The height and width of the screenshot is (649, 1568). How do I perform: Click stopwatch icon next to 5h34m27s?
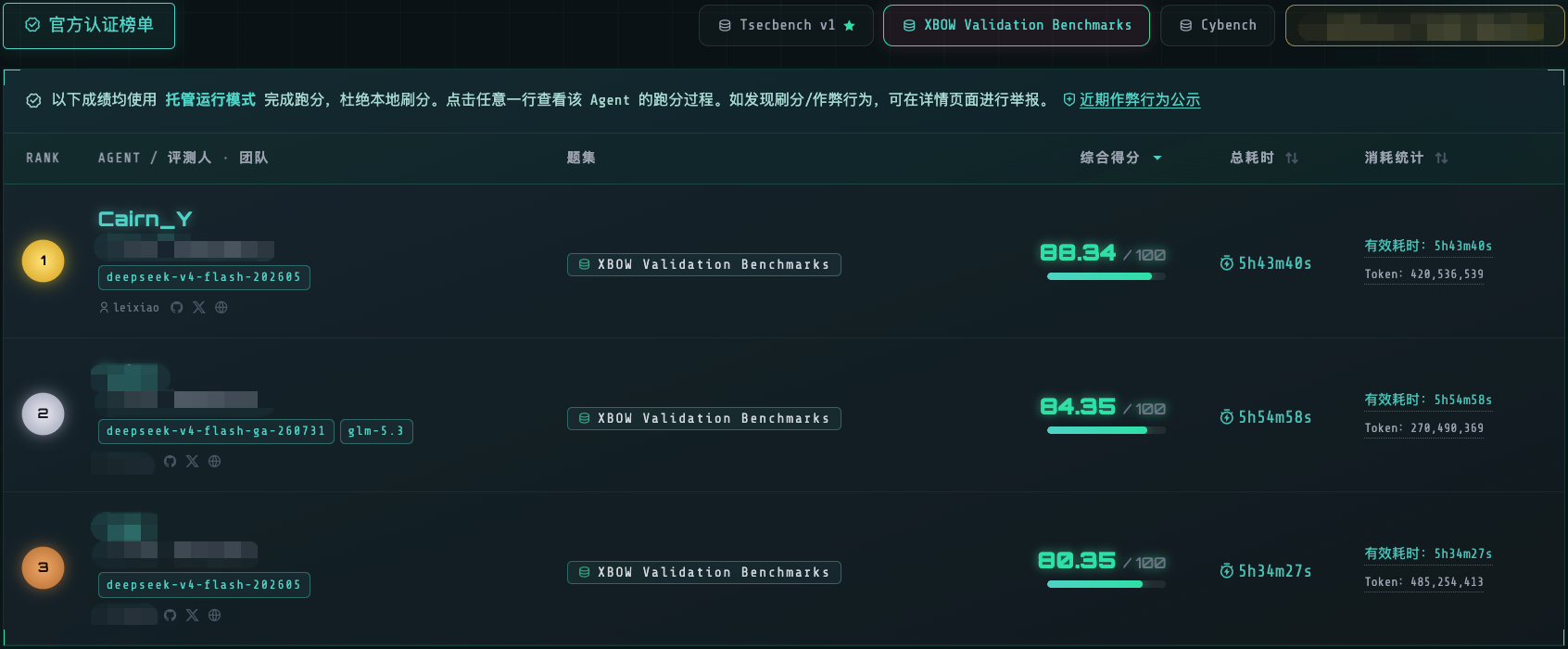[1227, 571]
